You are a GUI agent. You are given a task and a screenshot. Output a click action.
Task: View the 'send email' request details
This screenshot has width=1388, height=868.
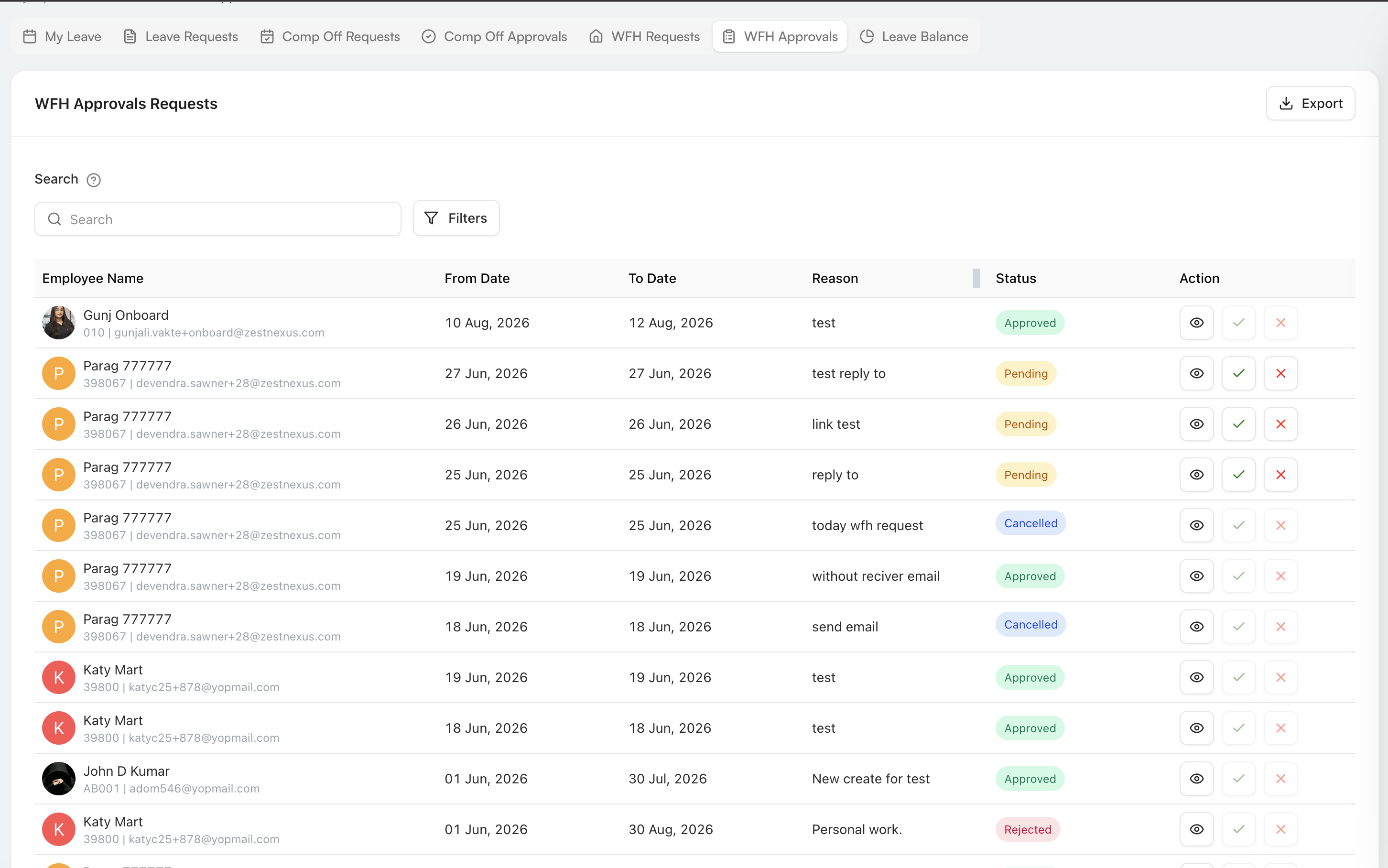click(x=1196, y=626)
